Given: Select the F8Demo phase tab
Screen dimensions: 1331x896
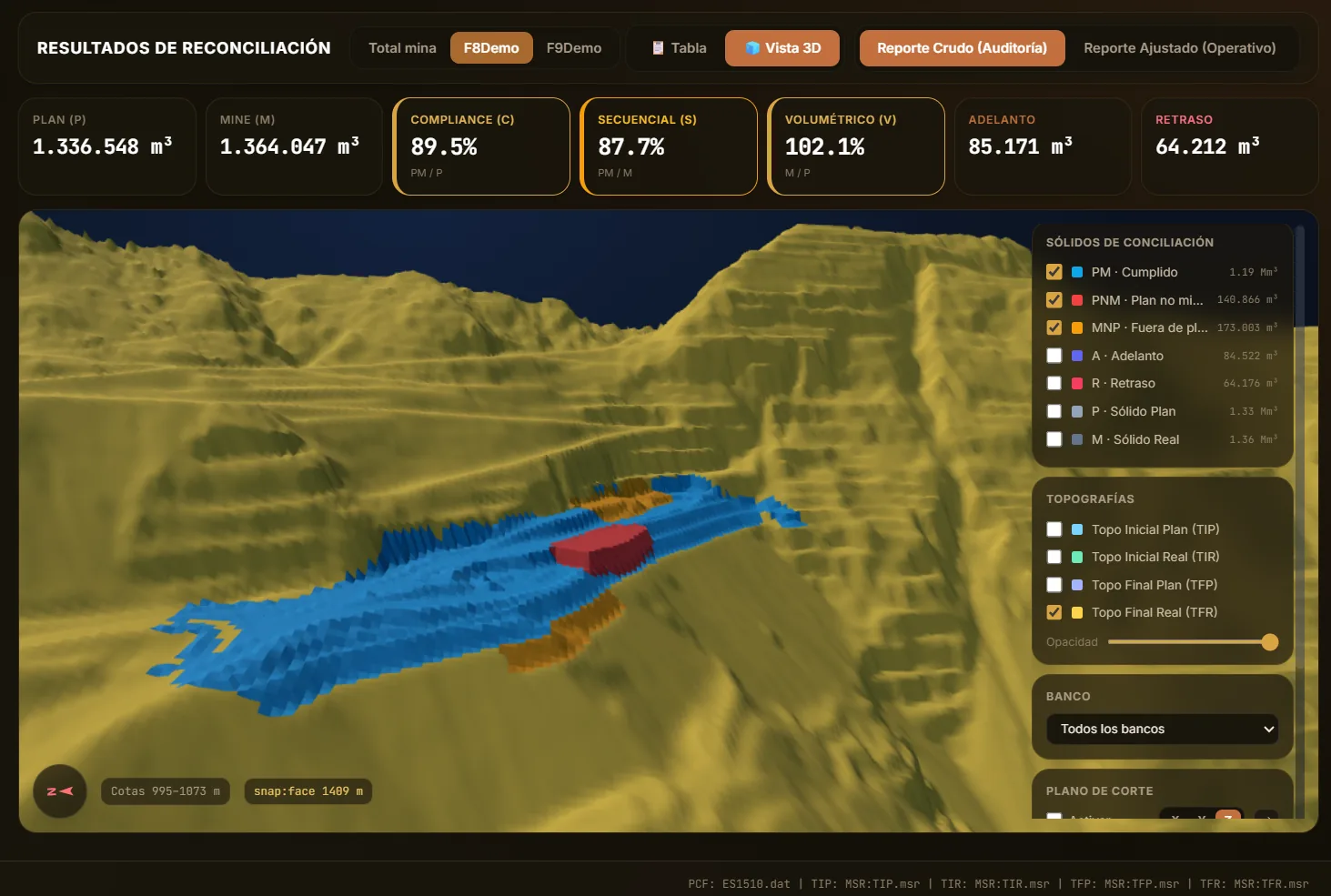Looking at the screenshot, I should coord(491,48).
